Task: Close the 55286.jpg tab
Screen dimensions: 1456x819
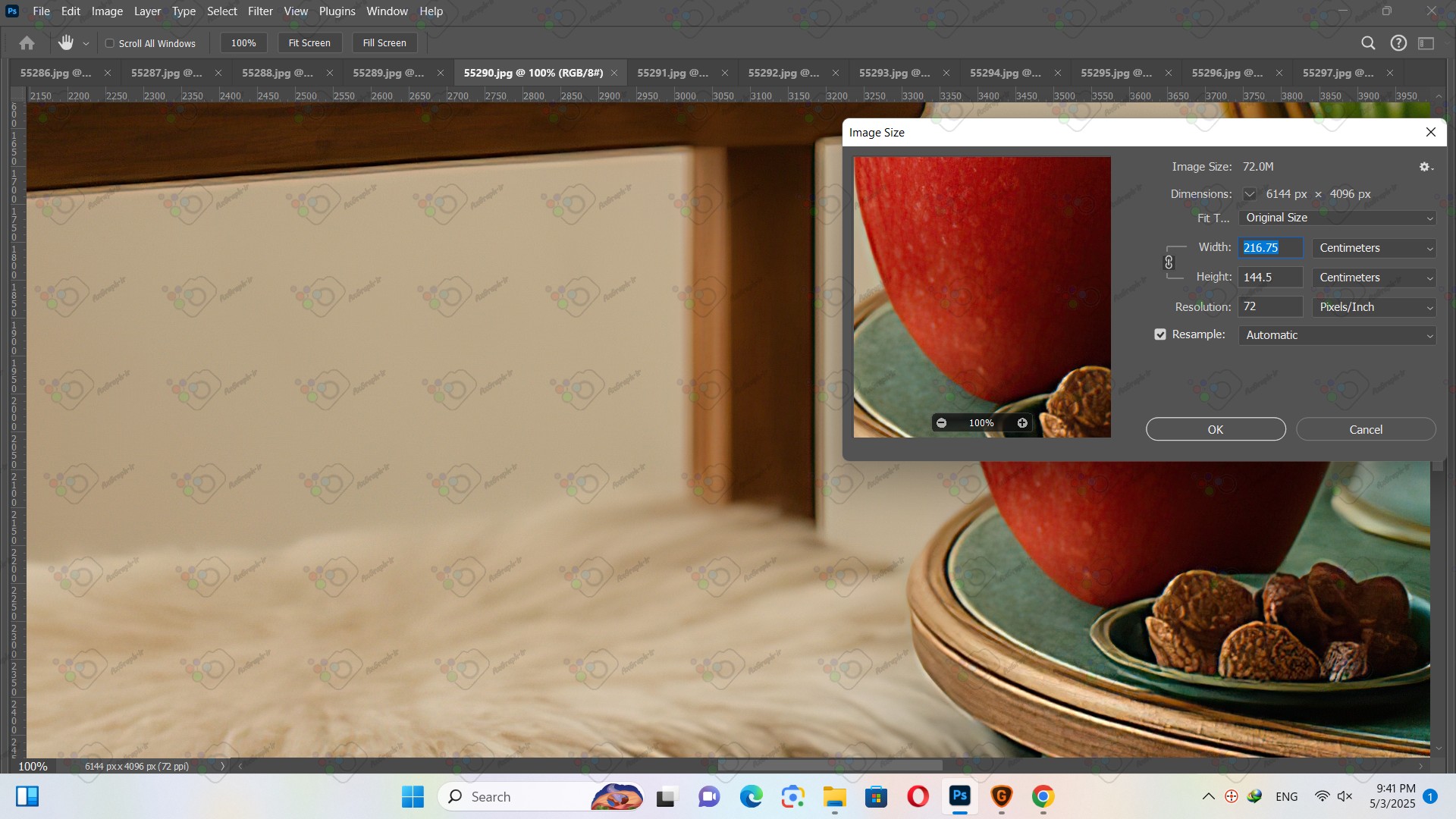Action: click(x=107, y=73)
